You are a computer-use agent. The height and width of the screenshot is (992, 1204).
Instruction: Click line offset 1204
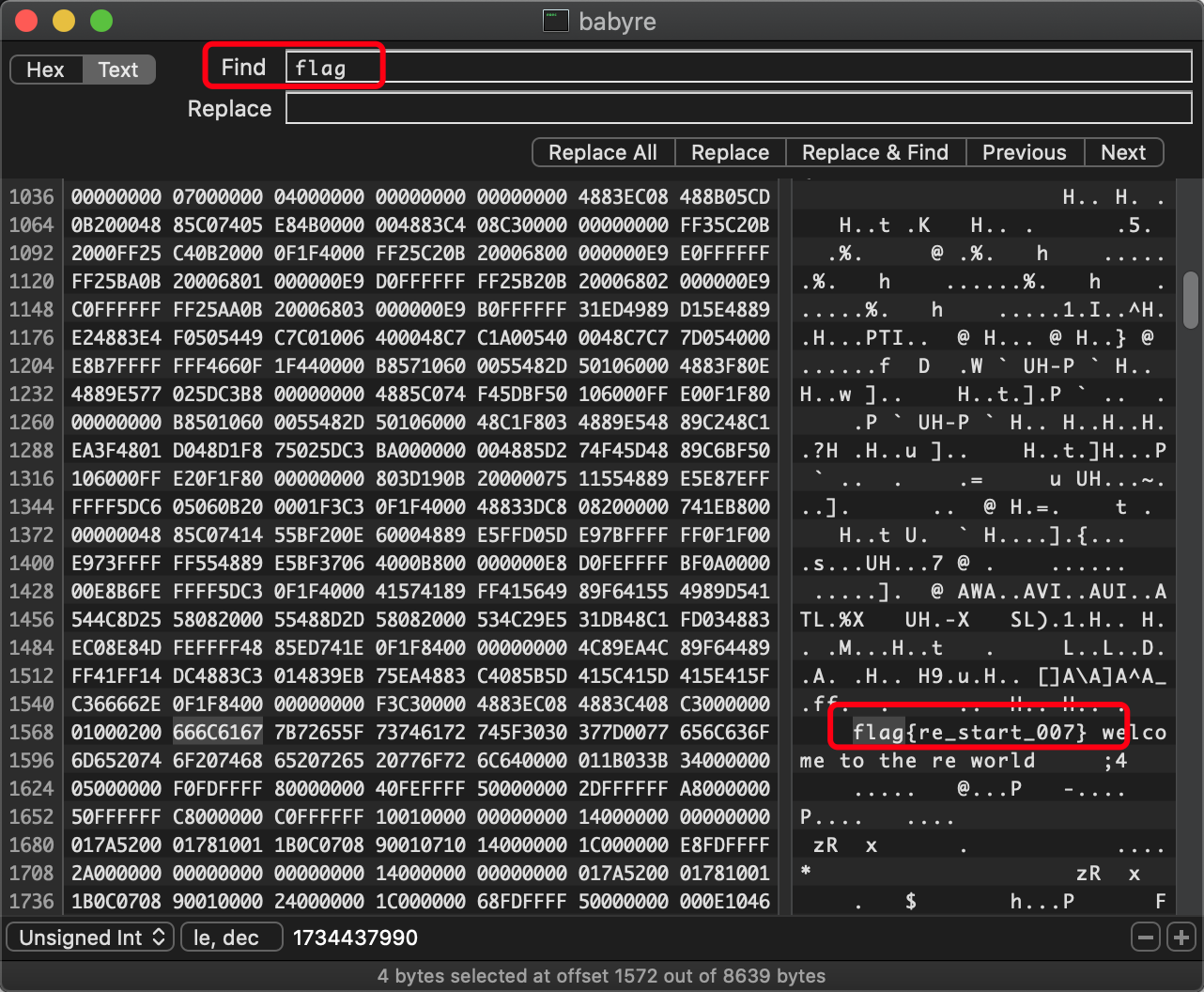pyautogui.click(x=32, y=365)
